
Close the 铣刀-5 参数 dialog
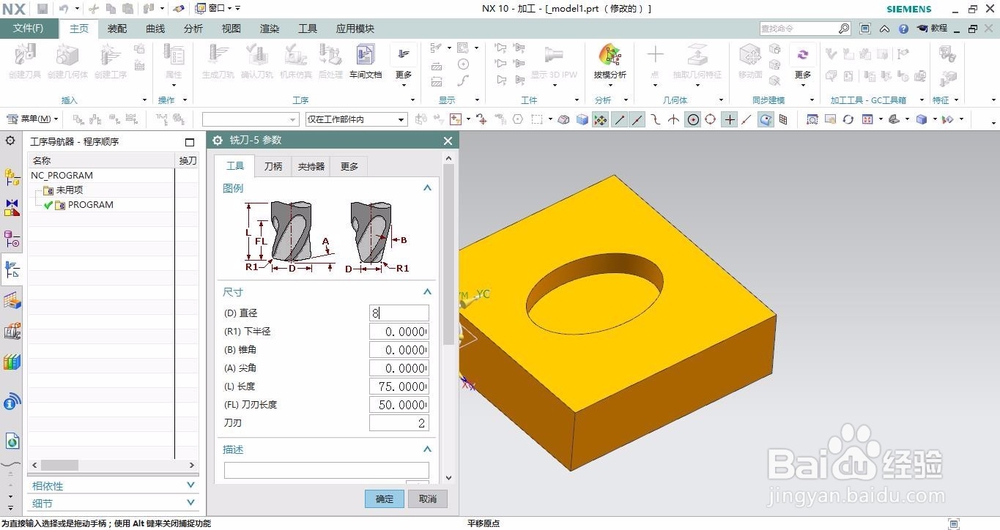point(448,140)
